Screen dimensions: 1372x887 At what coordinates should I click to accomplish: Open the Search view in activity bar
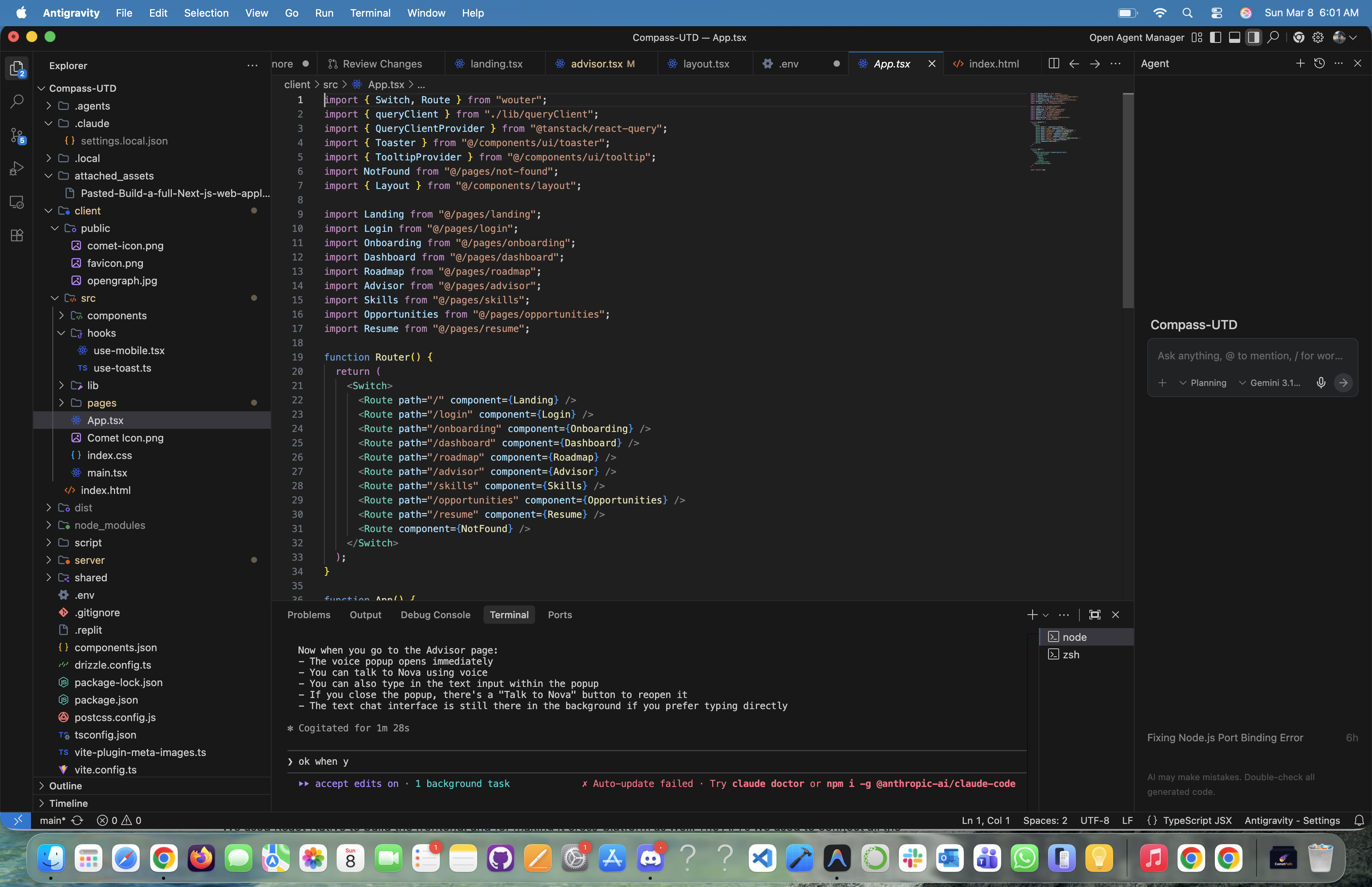point(17,101)
